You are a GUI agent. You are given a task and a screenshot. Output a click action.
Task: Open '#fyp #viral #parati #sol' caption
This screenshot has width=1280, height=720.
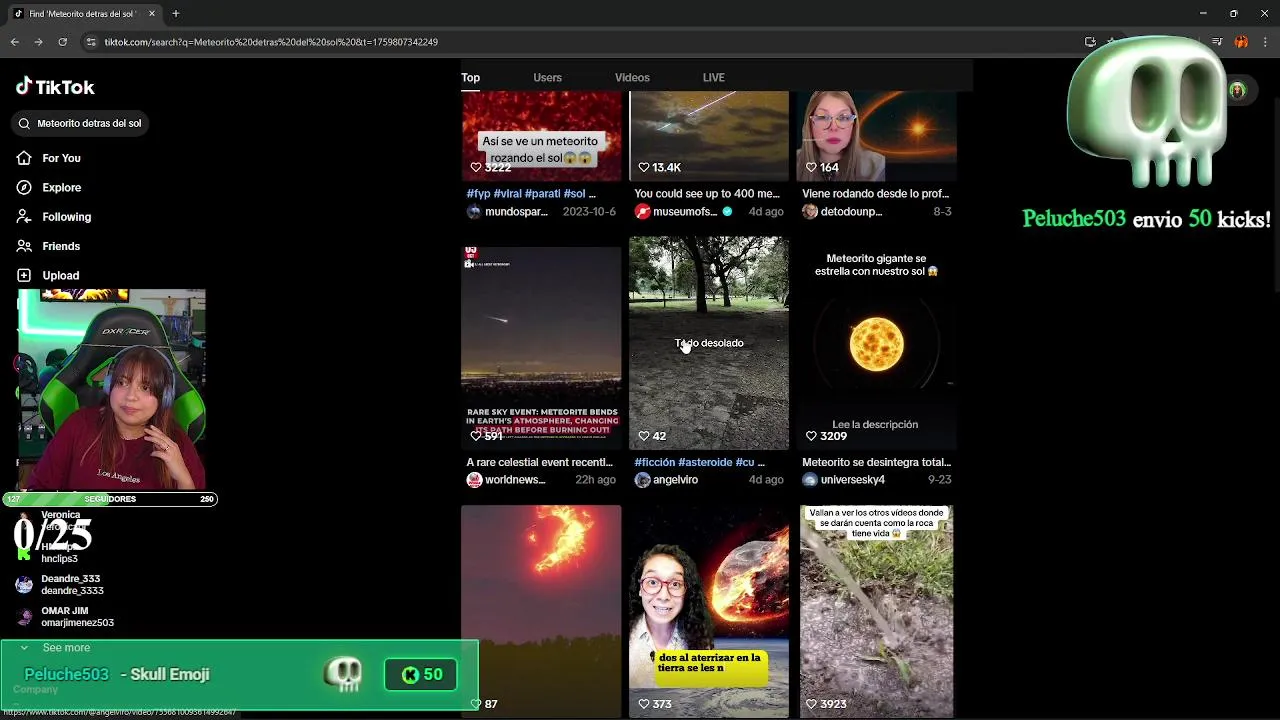click(x=531, y=194)
